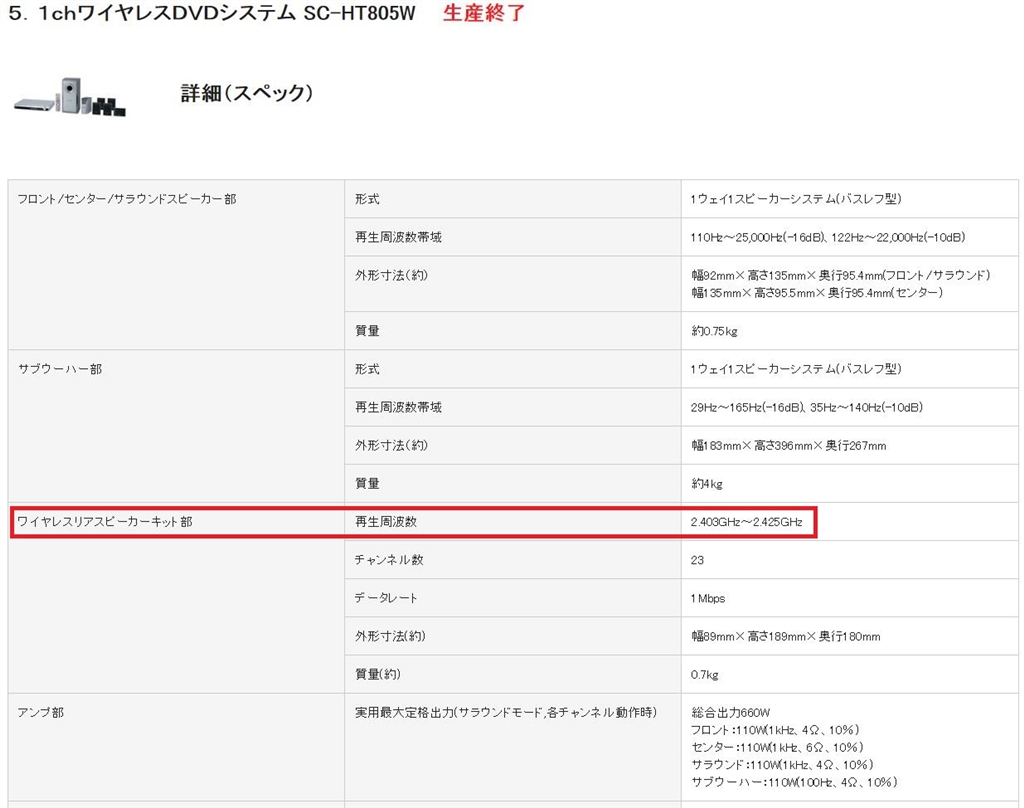Click the 2.403GHz～2.425GHz value
This screenshot has width=1024, height=808.
pyautogui.click(x=746, y=522)
